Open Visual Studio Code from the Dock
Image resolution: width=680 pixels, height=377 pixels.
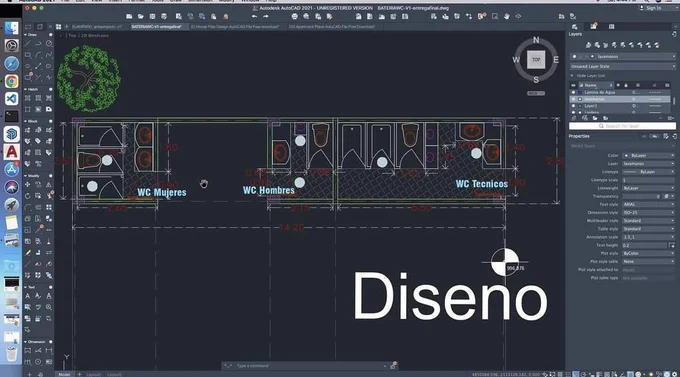(12, 99)
